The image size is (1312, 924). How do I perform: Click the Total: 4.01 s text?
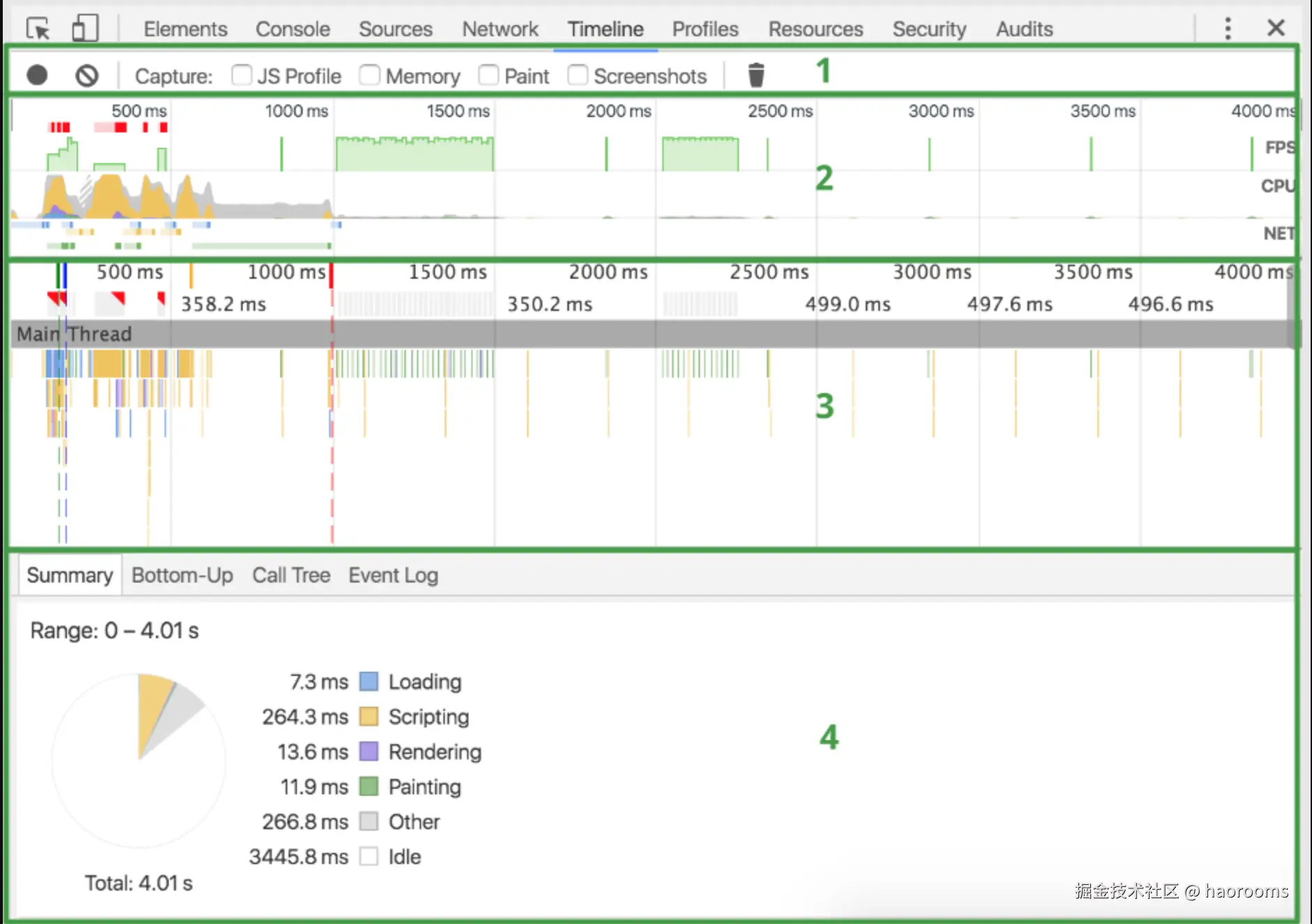point(139,884)
